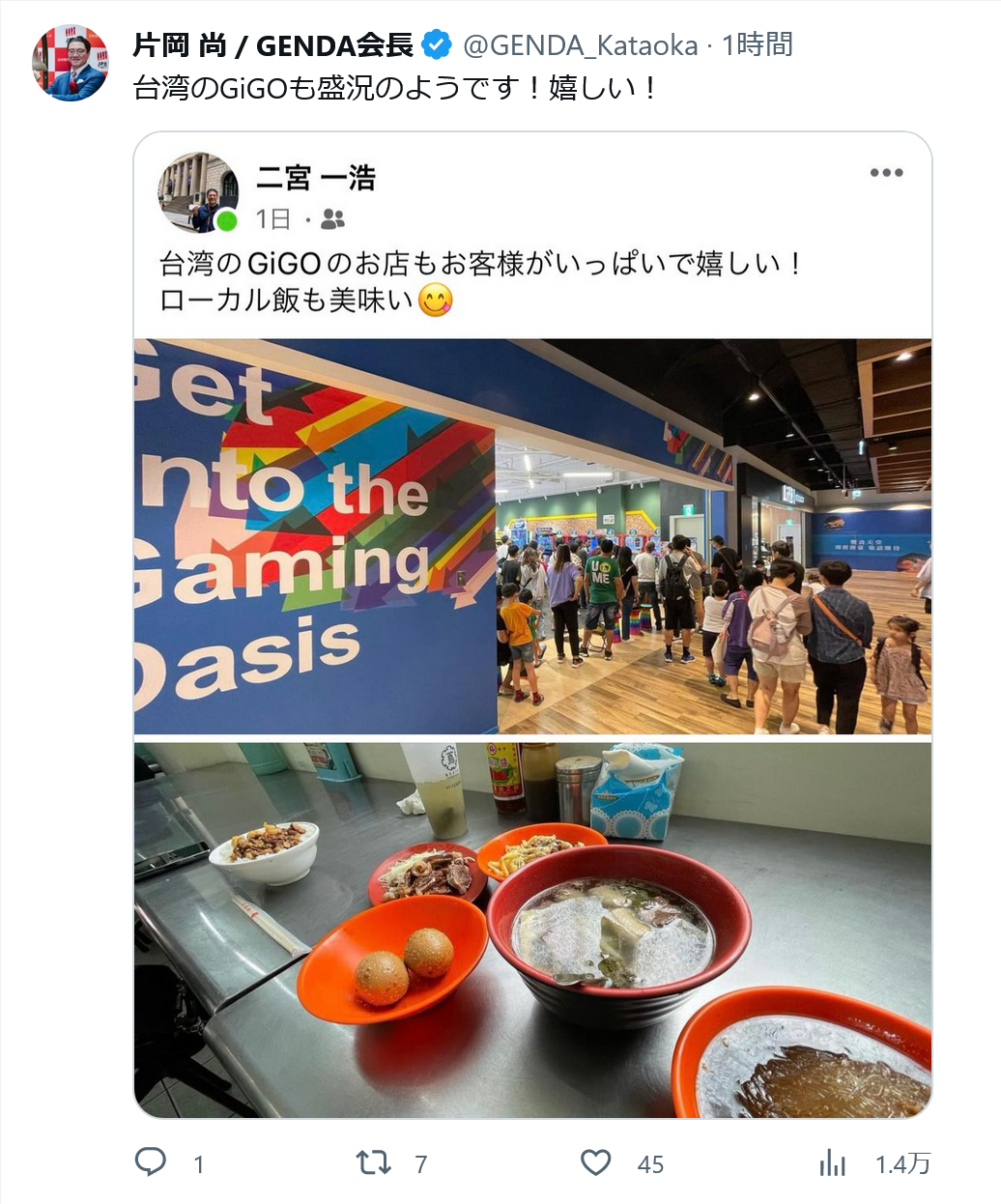
Task: Open the reply speech bubble icon
Action: (150, 1161)
